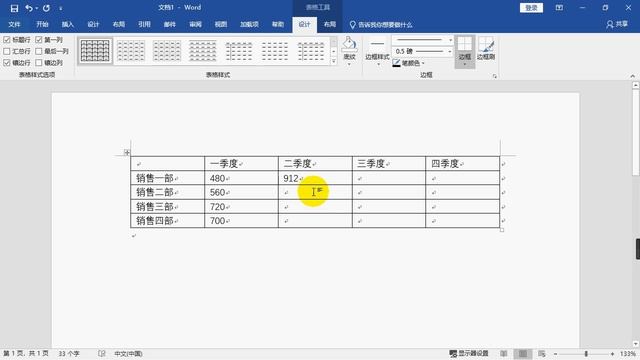Click the 中文(中国) language indicator
Screen dimensions: 640x360
point(128,353)
